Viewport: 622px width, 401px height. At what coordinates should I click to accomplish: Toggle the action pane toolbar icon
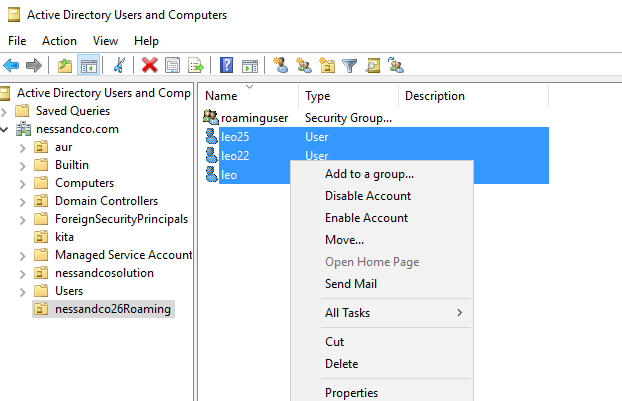pos(250,66)
